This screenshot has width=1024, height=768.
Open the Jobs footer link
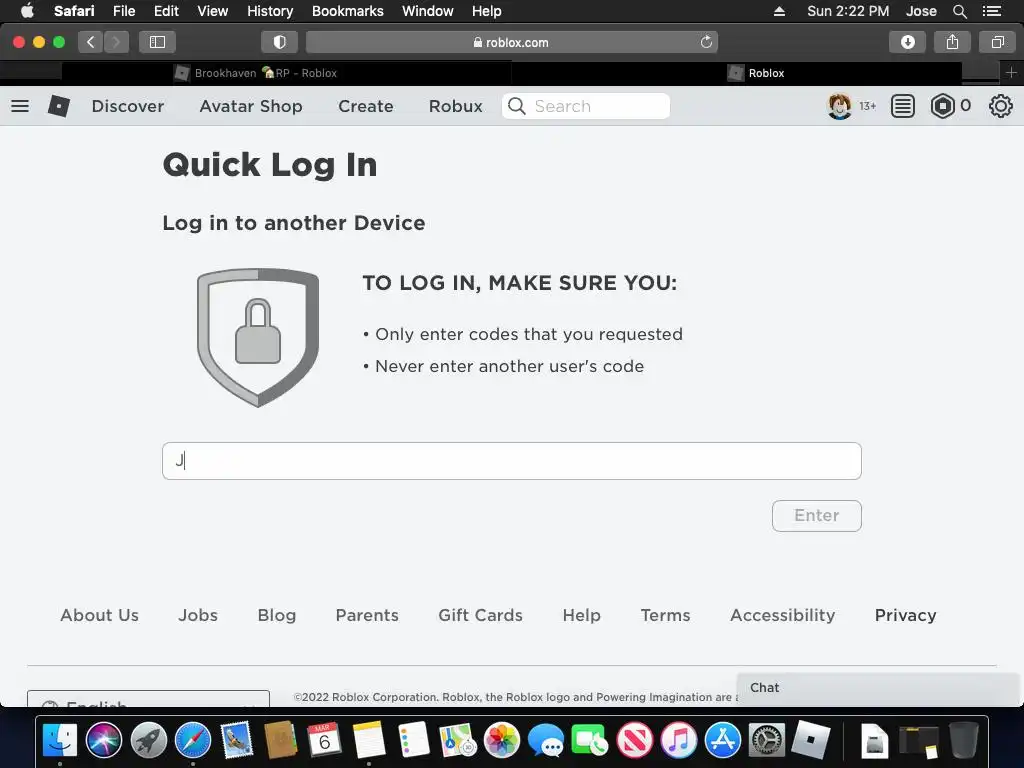[x=198, y=615]
